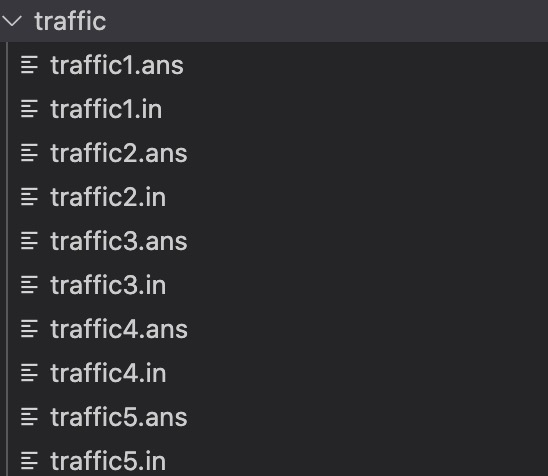Click file icon next to traffic5.in

click(x=29, y=461)
